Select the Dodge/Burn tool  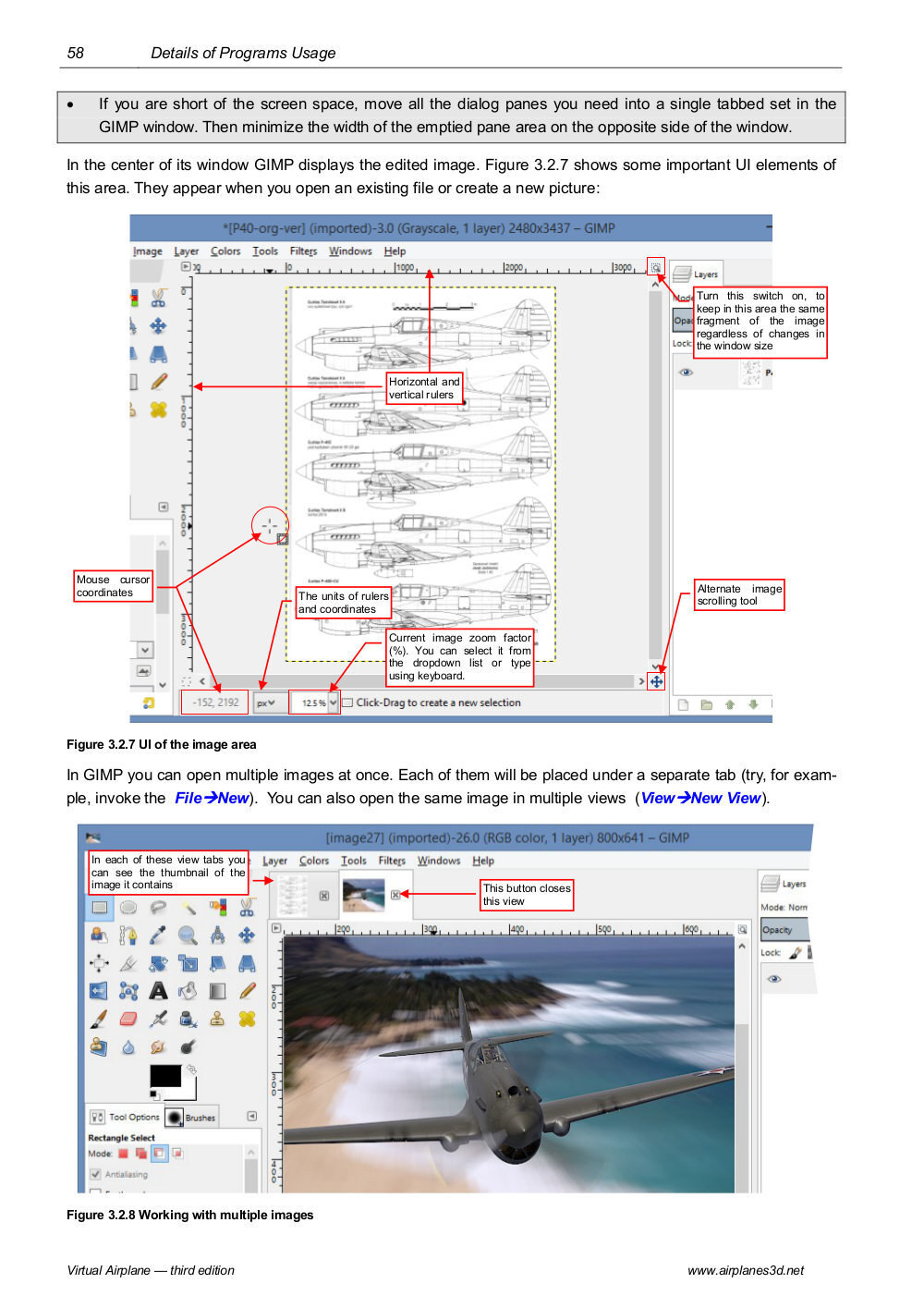tap(188, 1046)
